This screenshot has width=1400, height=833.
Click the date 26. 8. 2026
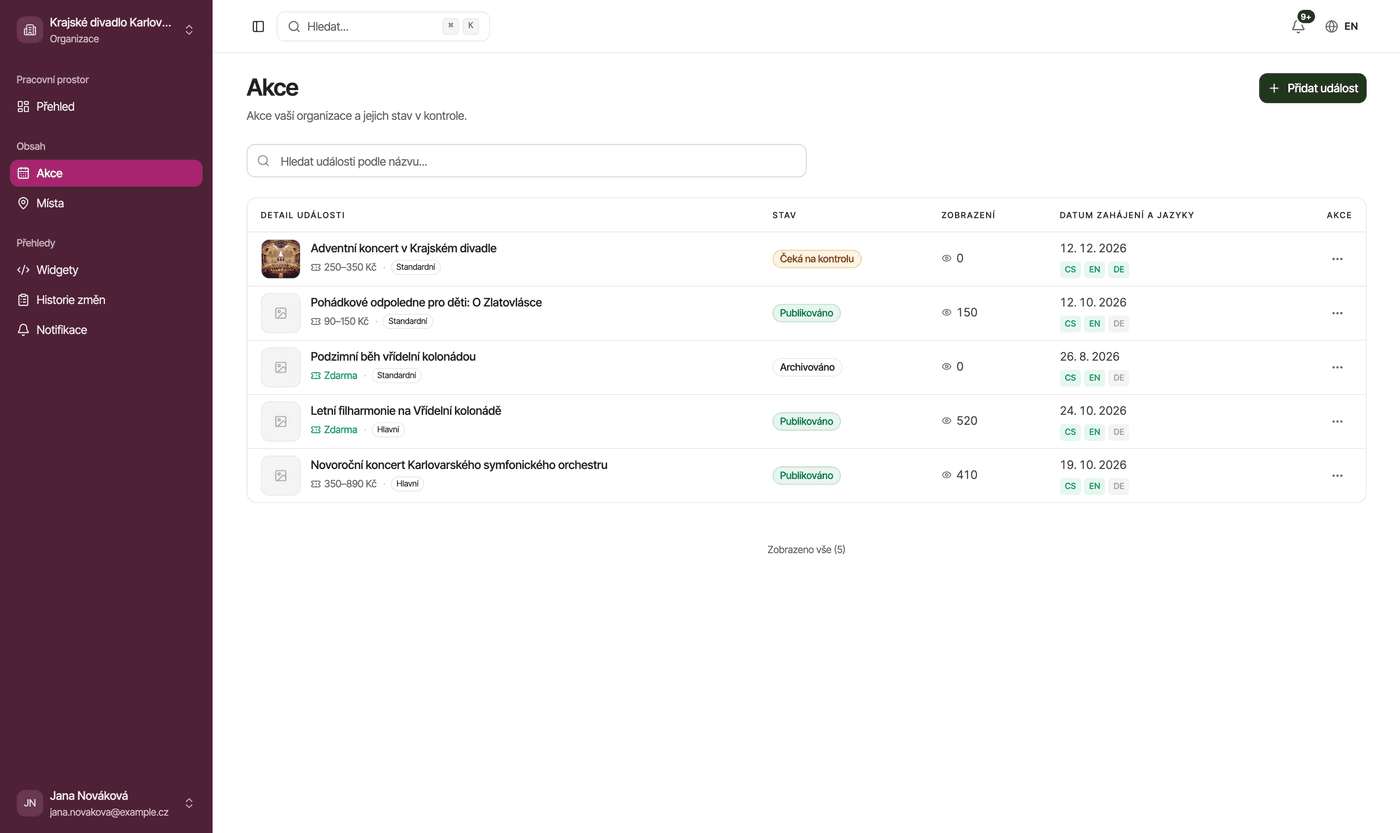[x=1090, y=356]
